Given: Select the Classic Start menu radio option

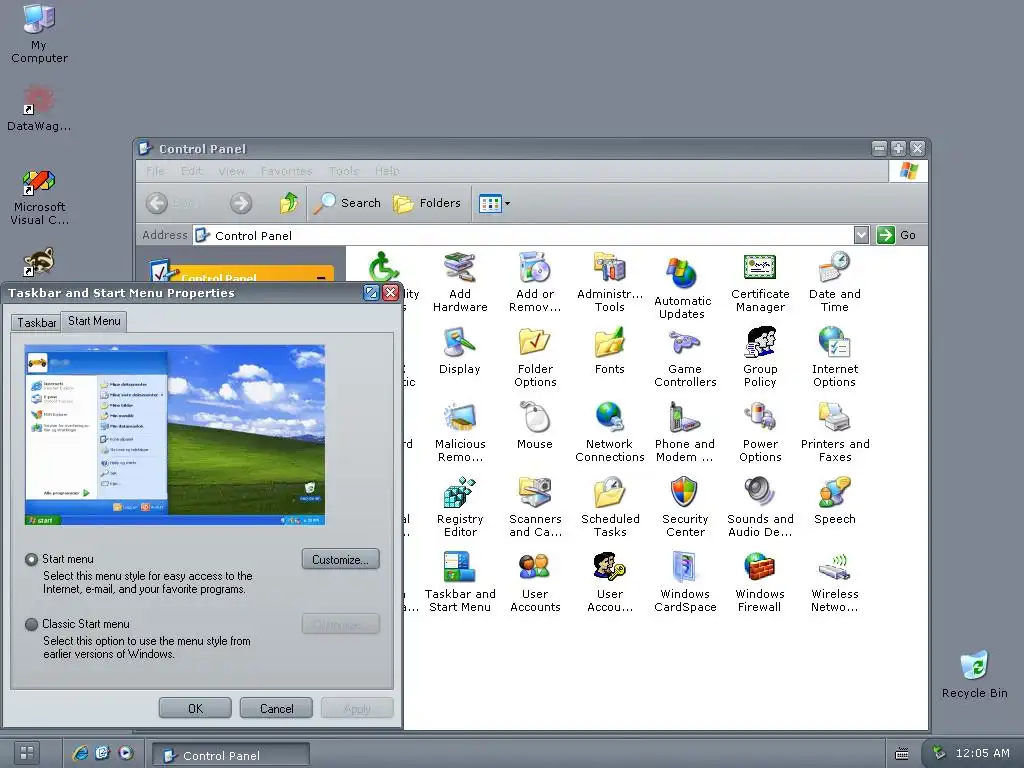Looking at the screenshot, I should (x=31, y=624).
